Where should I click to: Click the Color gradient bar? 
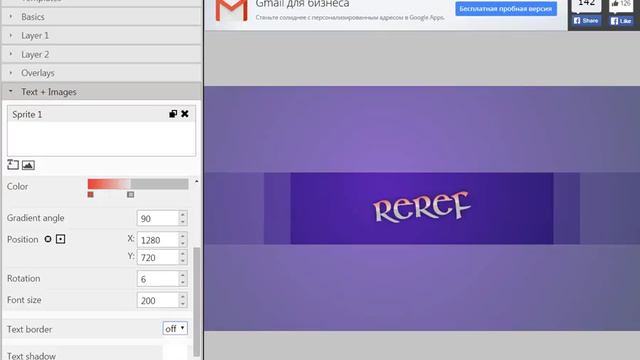(138, 184)
